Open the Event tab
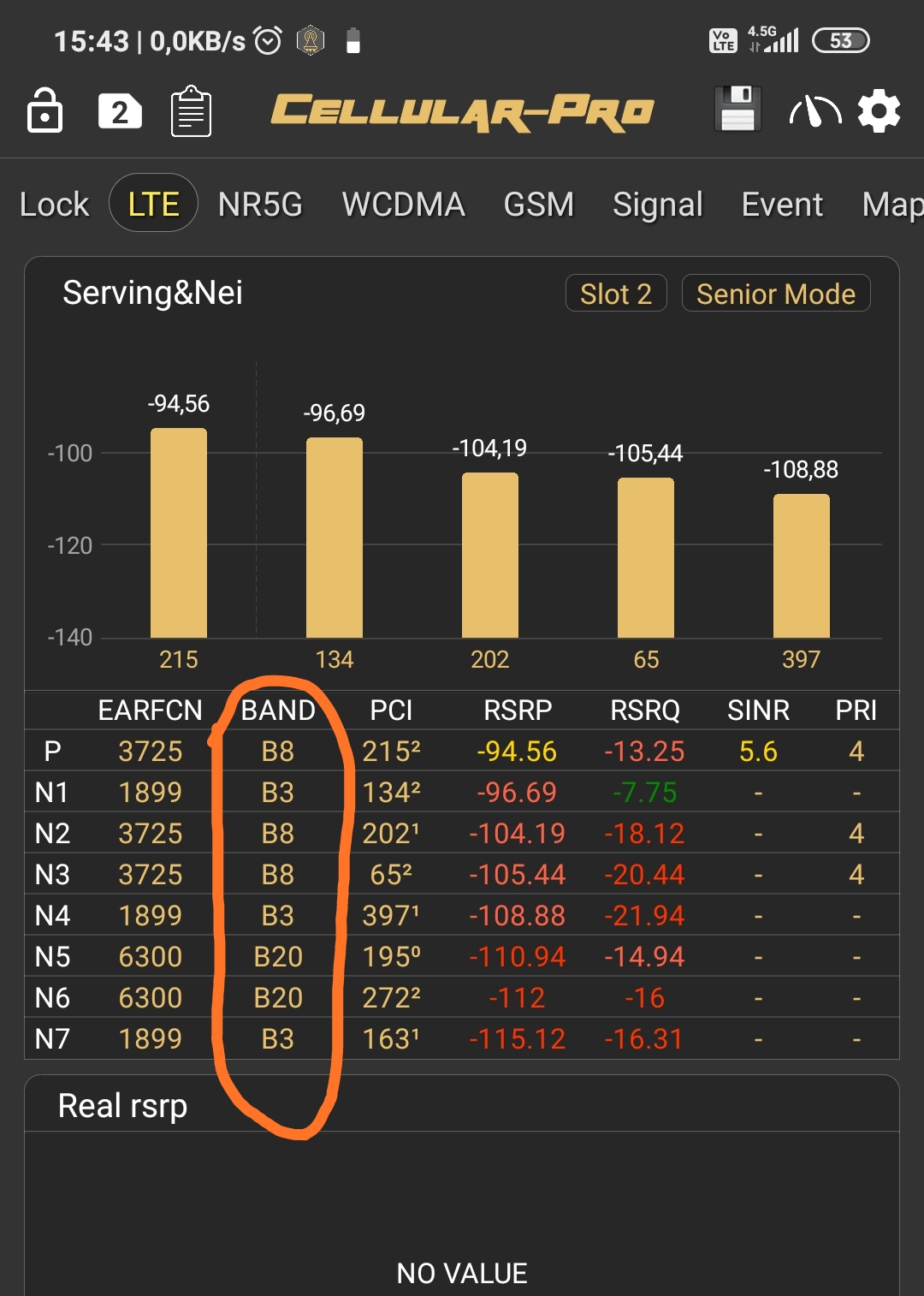 pyautogui.click(x=782, y=205)
